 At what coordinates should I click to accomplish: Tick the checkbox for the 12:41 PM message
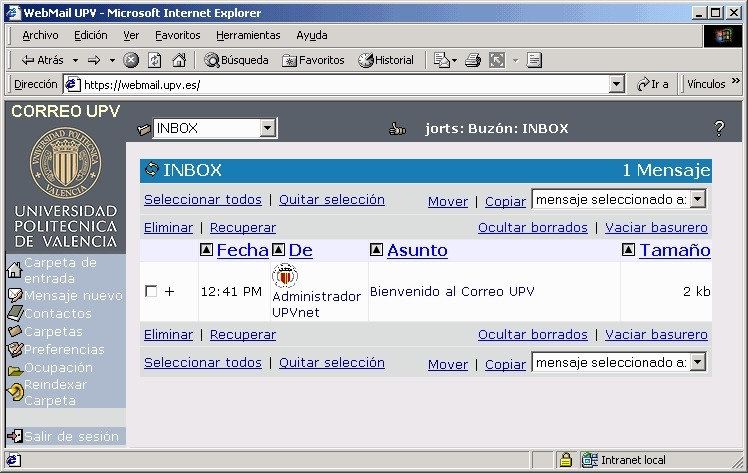(x=151, y=292)
